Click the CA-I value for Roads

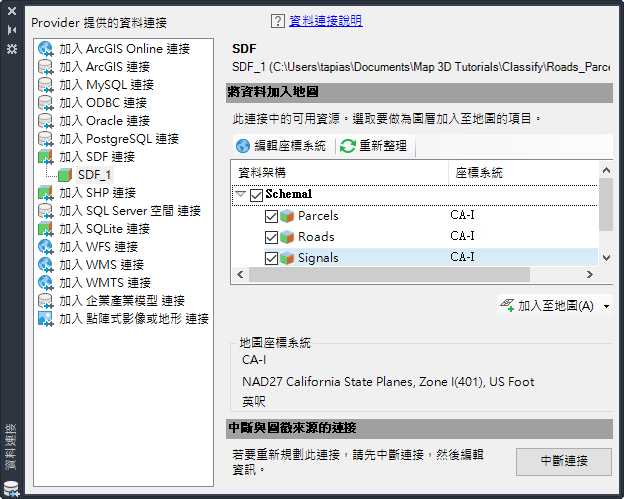pyautogui.click(x=462, y=236)
